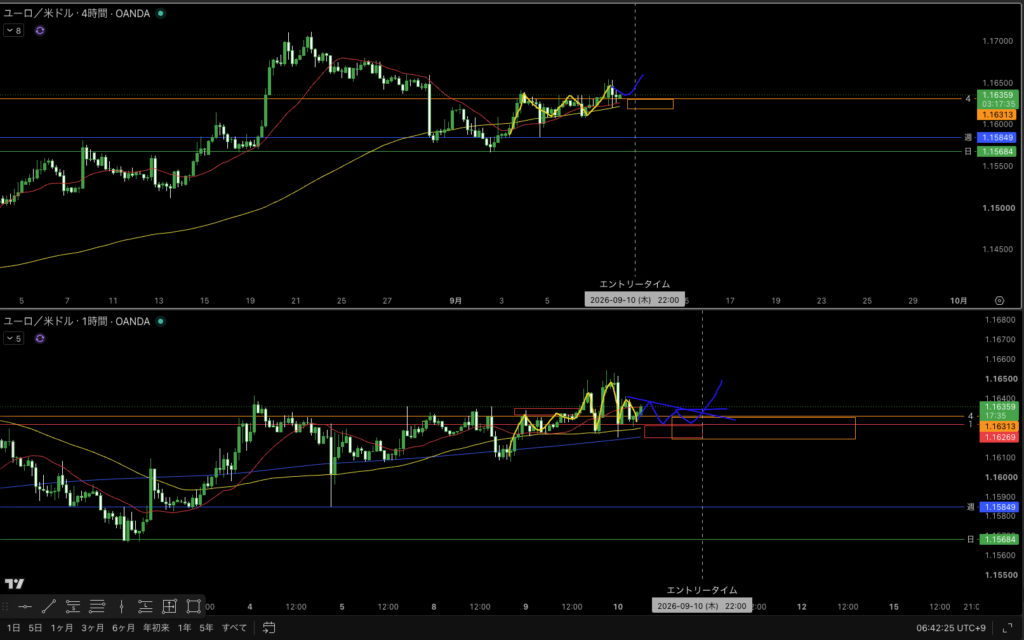Select the trend line tool
This screenshot has width=1024, height=640.
(49, 606)
